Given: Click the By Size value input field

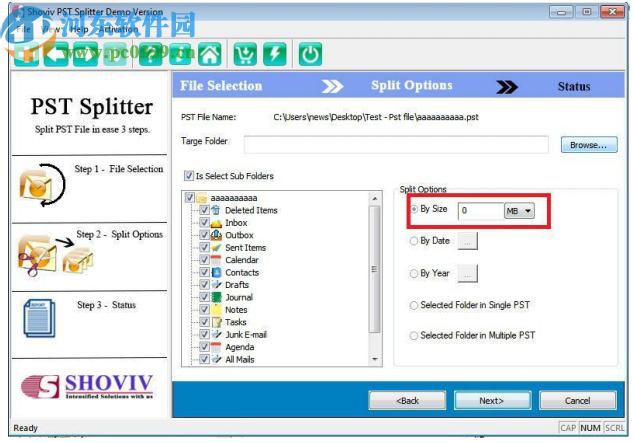Looking at the screenshot, I should tap(481, 211).
